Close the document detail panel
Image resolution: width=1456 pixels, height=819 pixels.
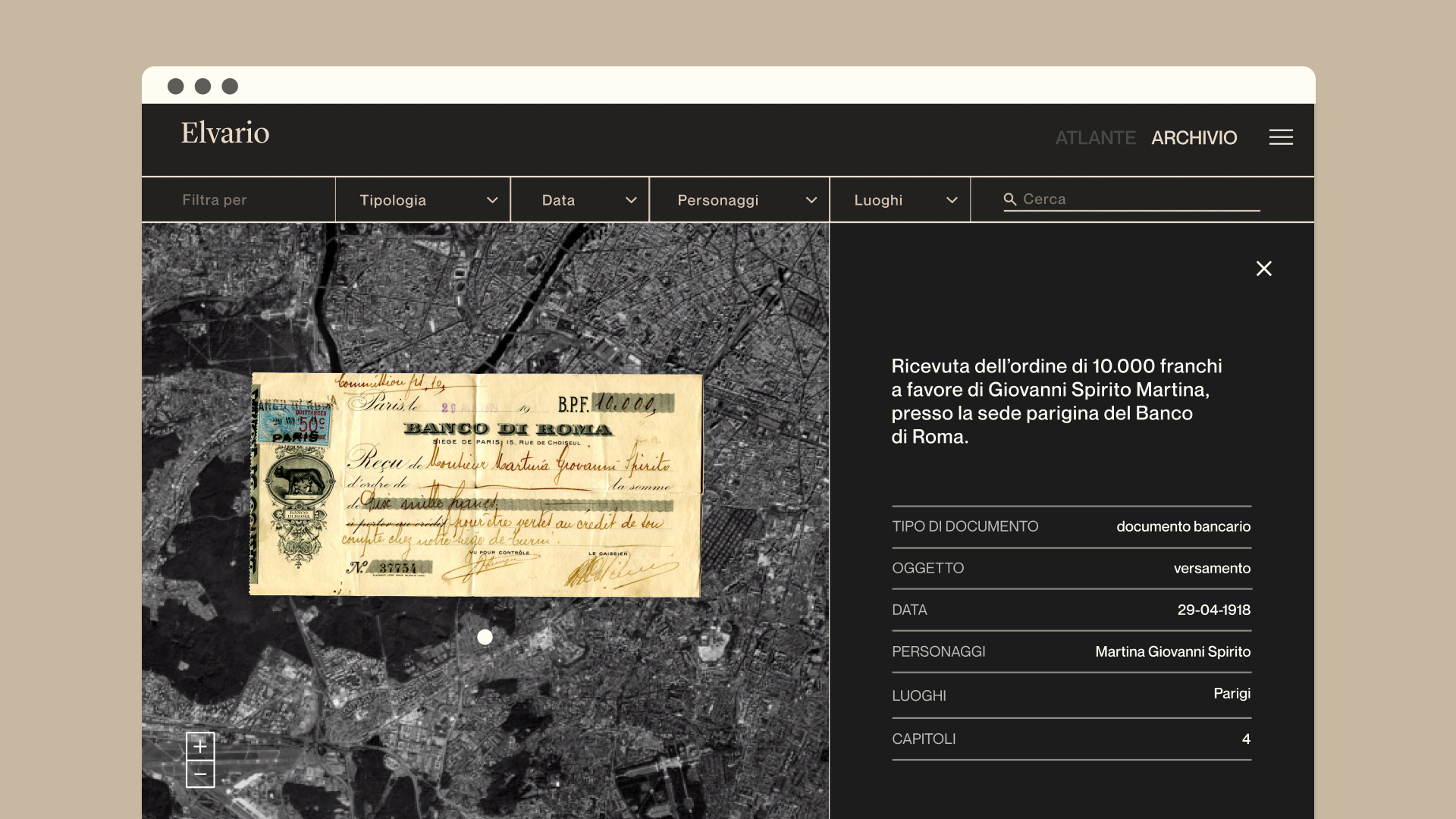(1264, 268)
